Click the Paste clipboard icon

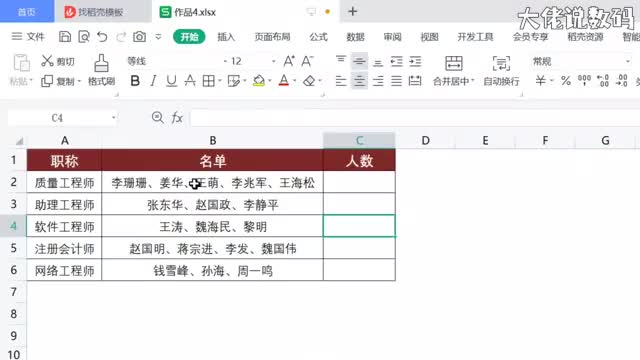(x=21, y=63)
